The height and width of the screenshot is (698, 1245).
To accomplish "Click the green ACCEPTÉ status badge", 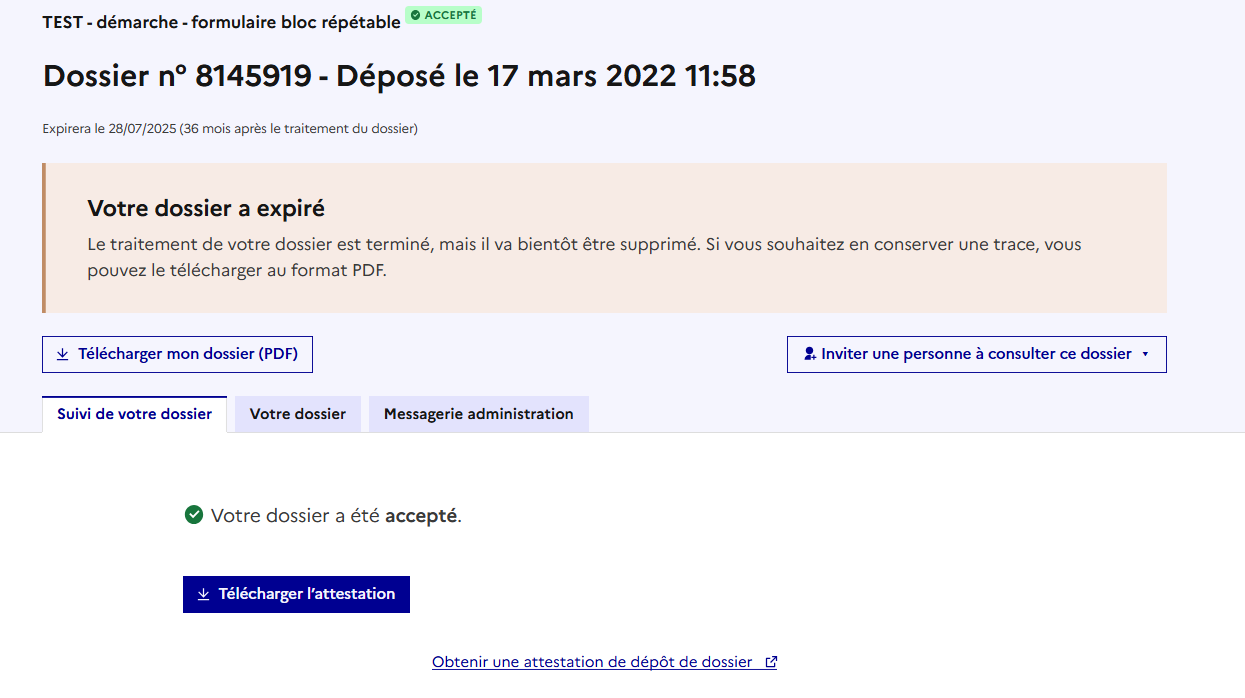I will 443,15.
